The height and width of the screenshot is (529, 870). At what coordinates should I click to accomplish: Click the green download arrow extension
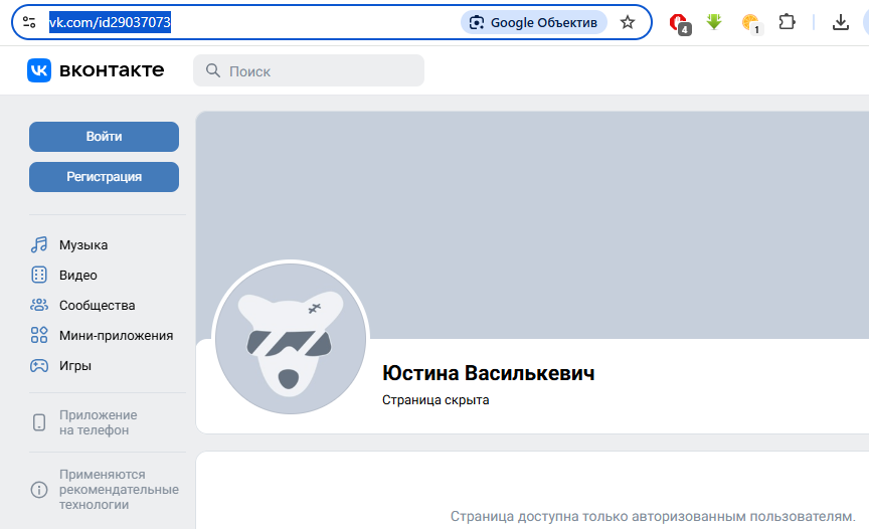714,22
